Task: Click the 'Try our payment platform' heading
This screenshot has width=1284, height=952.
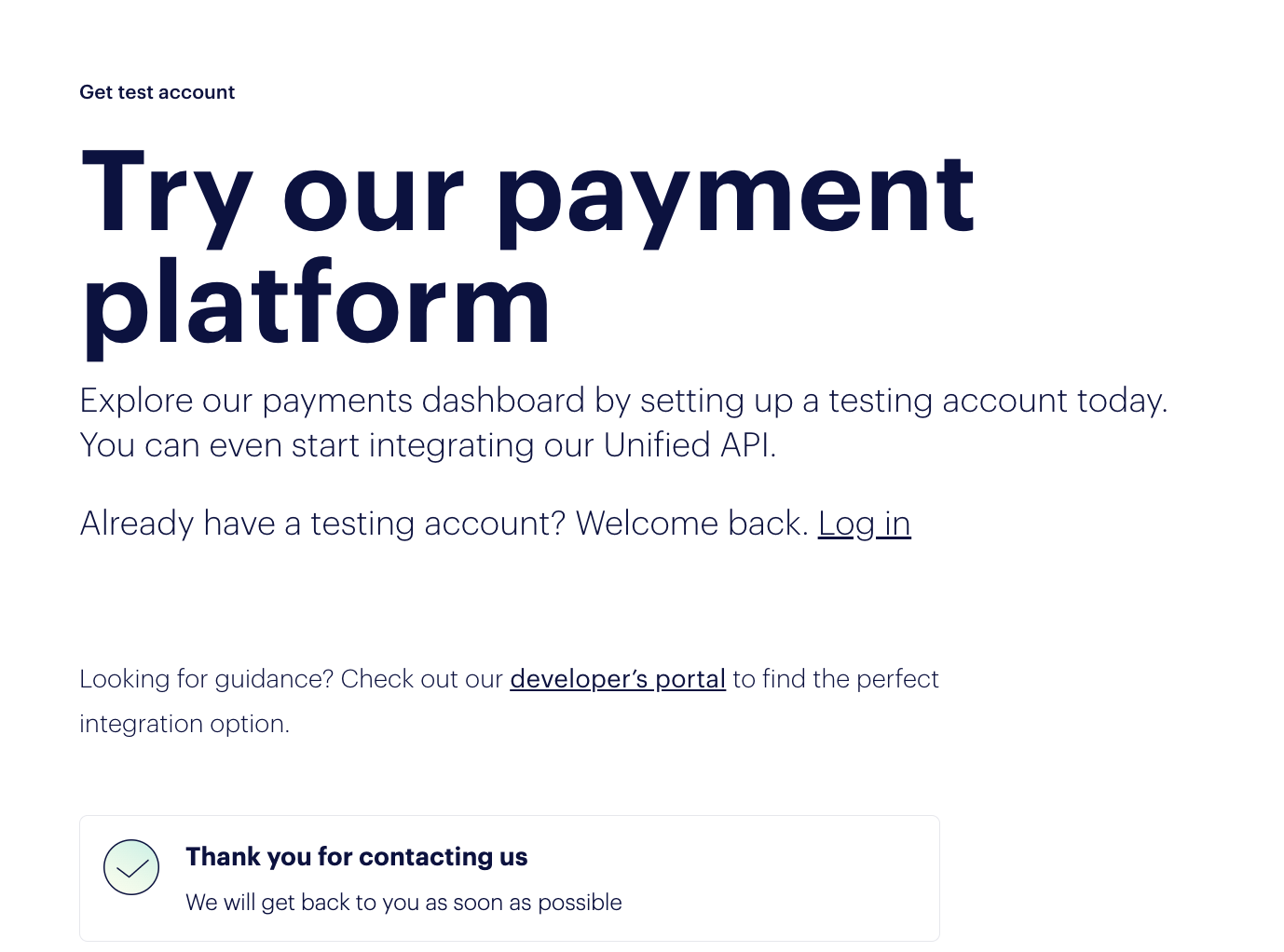Action: tap(527, 250)
